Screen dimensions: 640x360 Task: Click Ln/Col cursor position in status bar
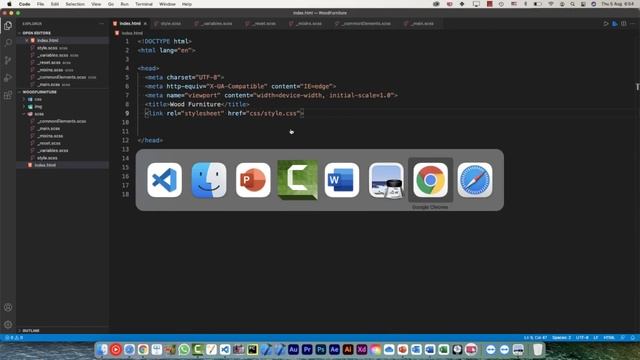click(x=535, y=338)
